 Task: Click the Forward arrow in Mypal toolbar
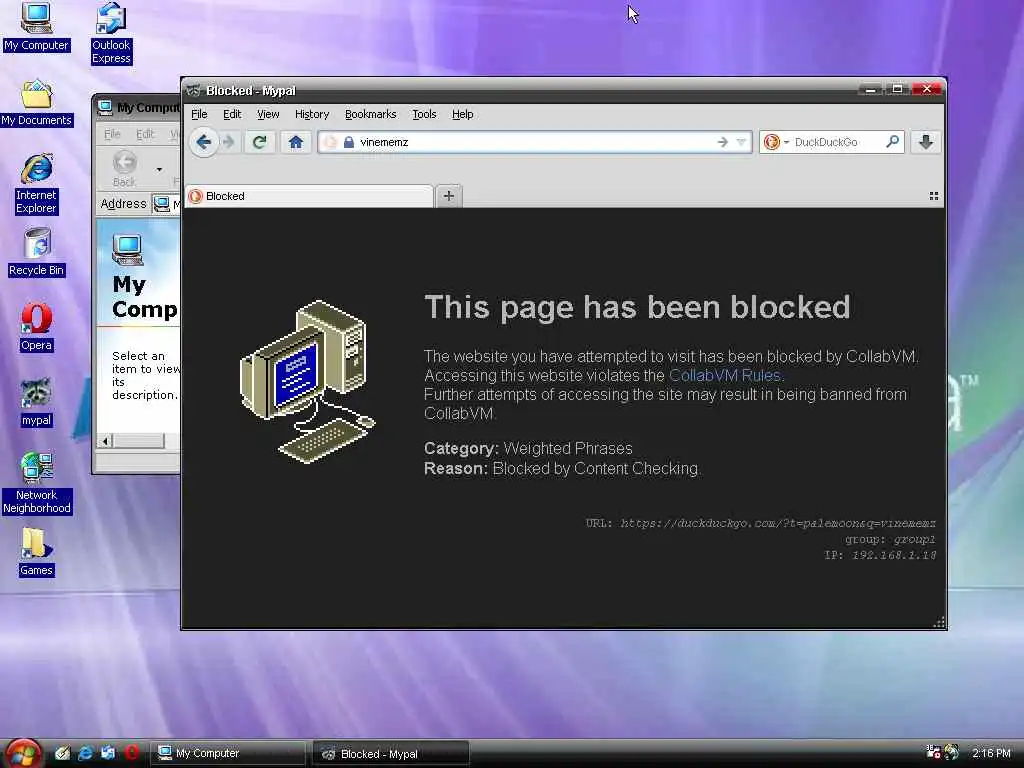[x=229, y=142]
